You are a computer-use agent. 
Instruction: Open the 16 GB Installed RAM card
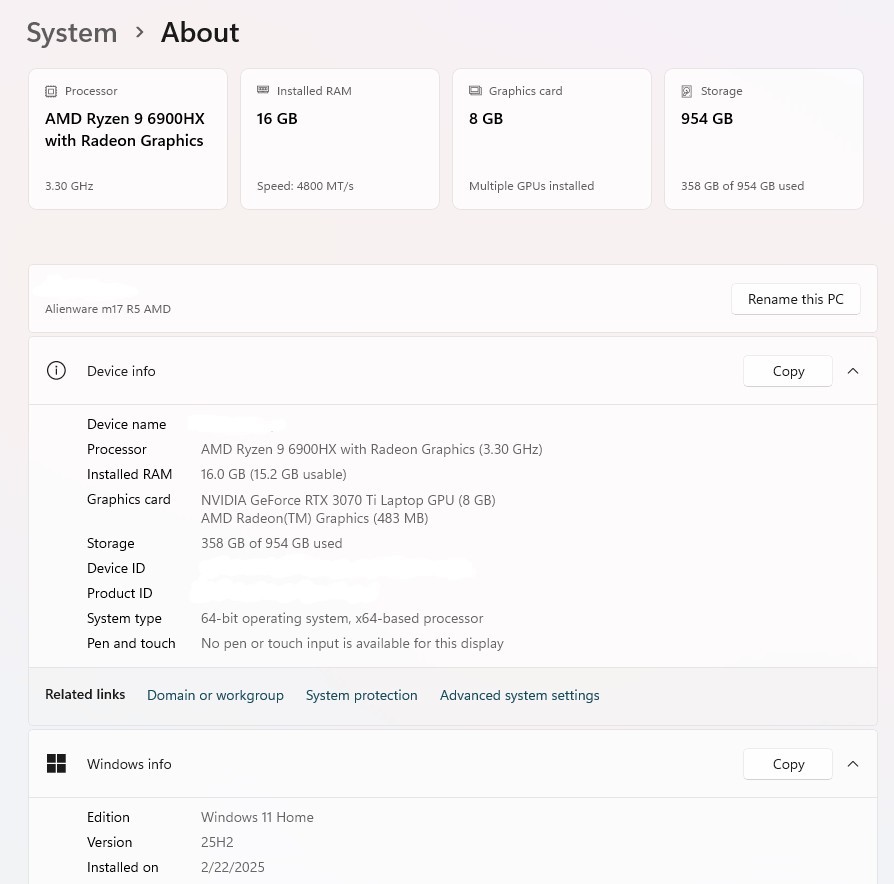point(340,139)
